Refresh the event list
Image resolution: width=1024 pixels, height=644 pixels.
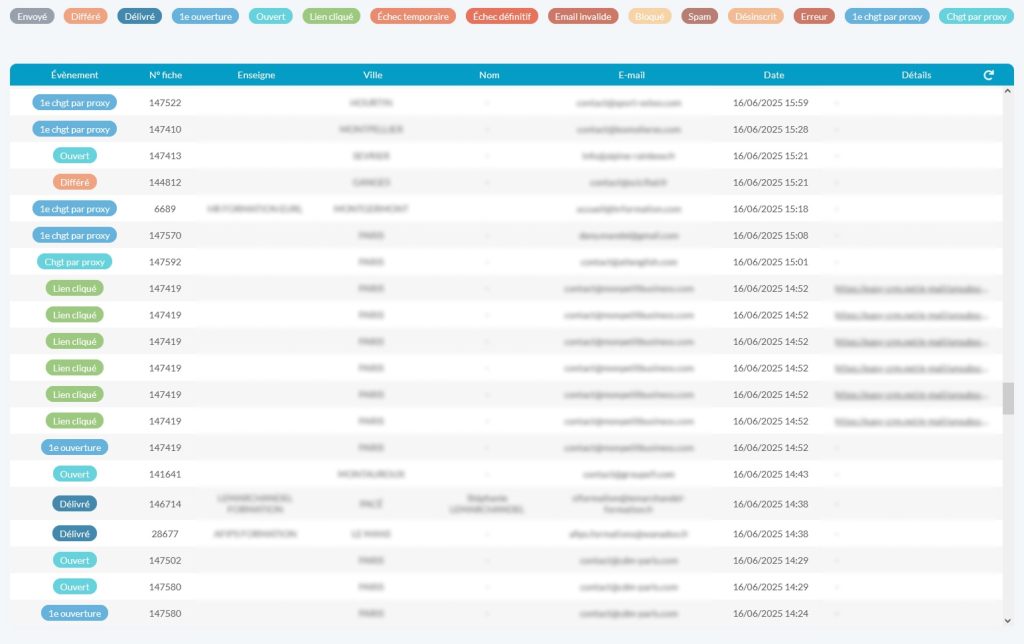989,74
